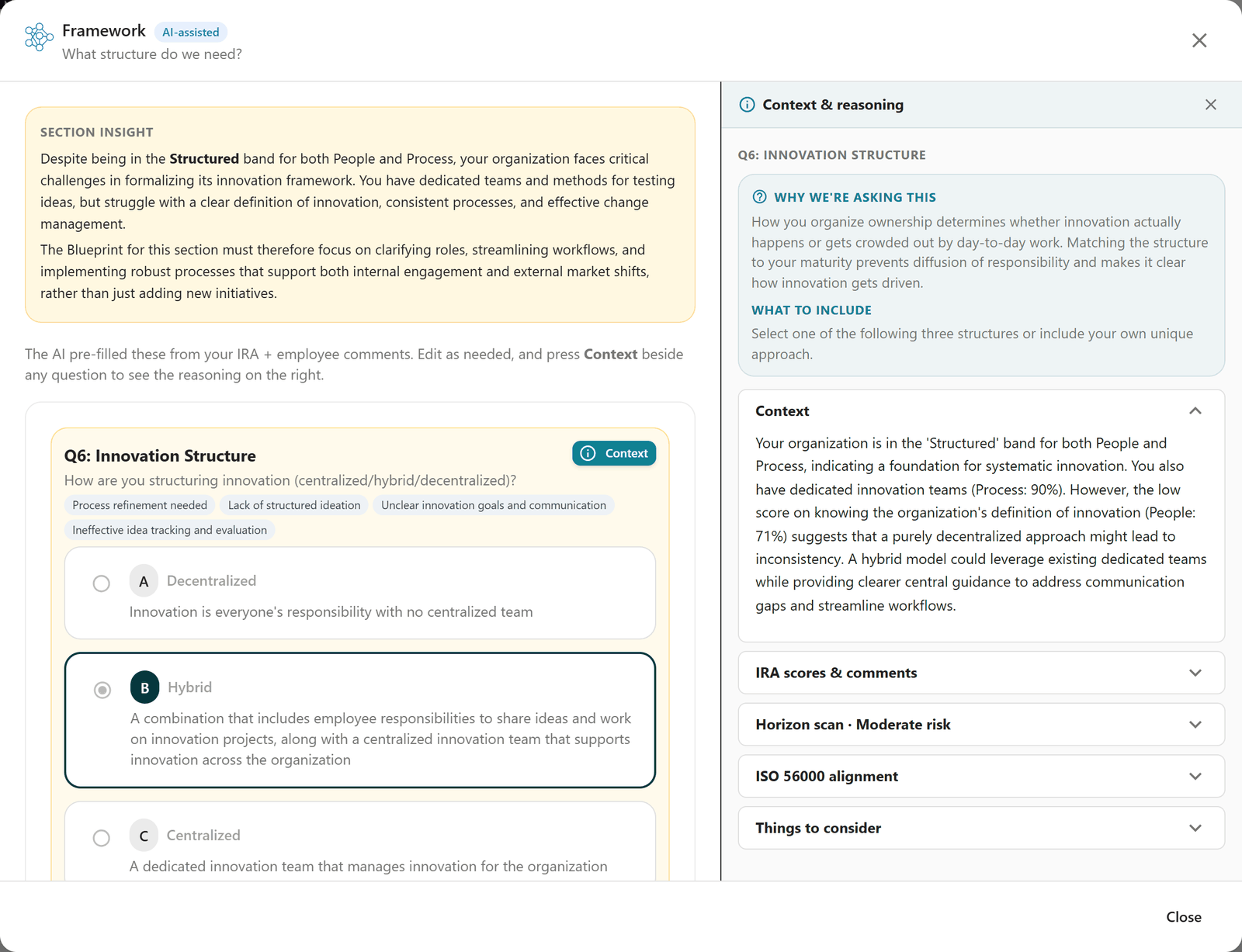Click the subtitle What structure do we need?

(x=152, y=54)
